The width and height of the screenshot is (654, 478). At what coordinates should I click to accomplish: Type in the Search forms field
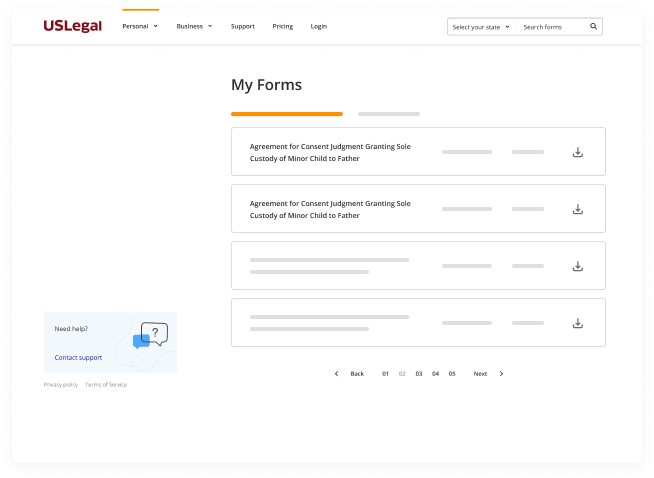pyautogui.click(x=552, y=27)
